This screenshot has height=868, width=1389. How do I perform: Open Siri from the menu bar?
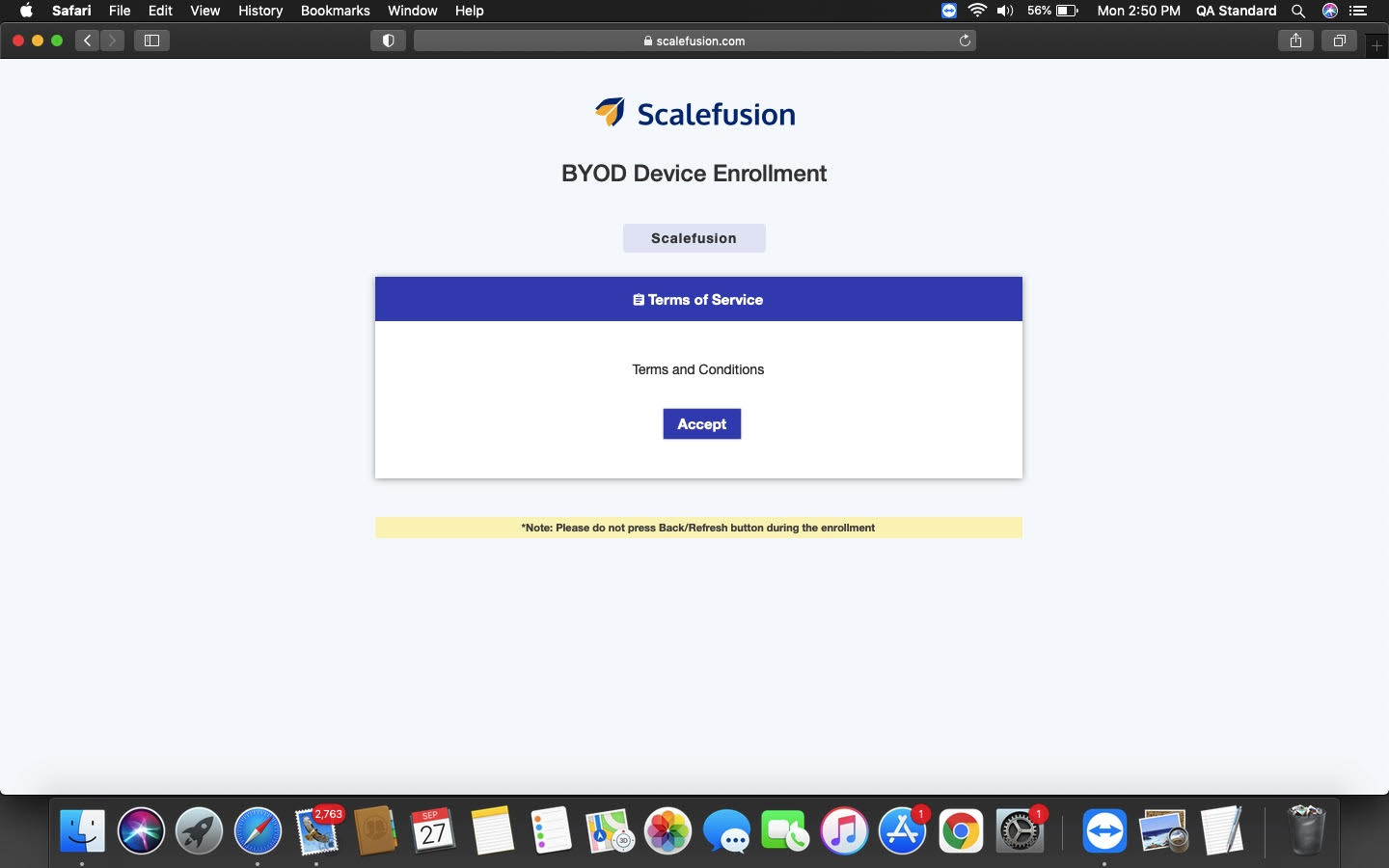tap(1329, 11)
